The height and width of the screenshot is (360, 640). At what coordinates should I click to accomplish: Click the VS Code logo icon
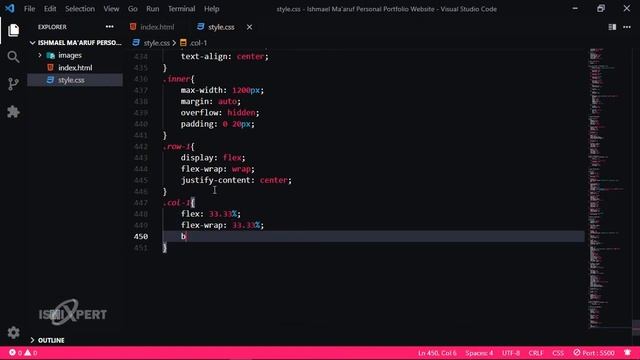point(10,9)
